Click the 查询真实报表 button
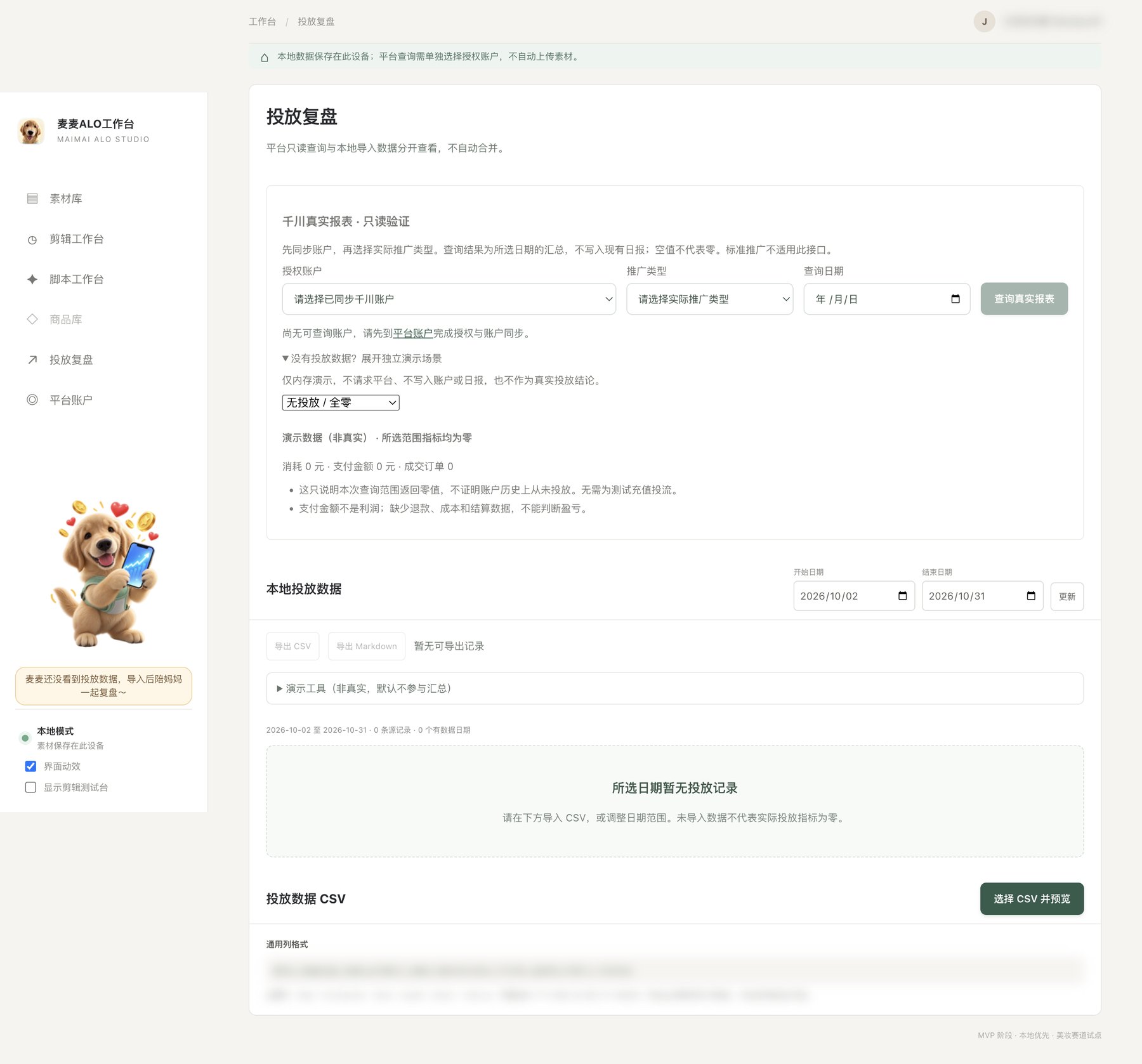The image size is (1142, 1064). pyautogui.click(x=1024, y=299)
